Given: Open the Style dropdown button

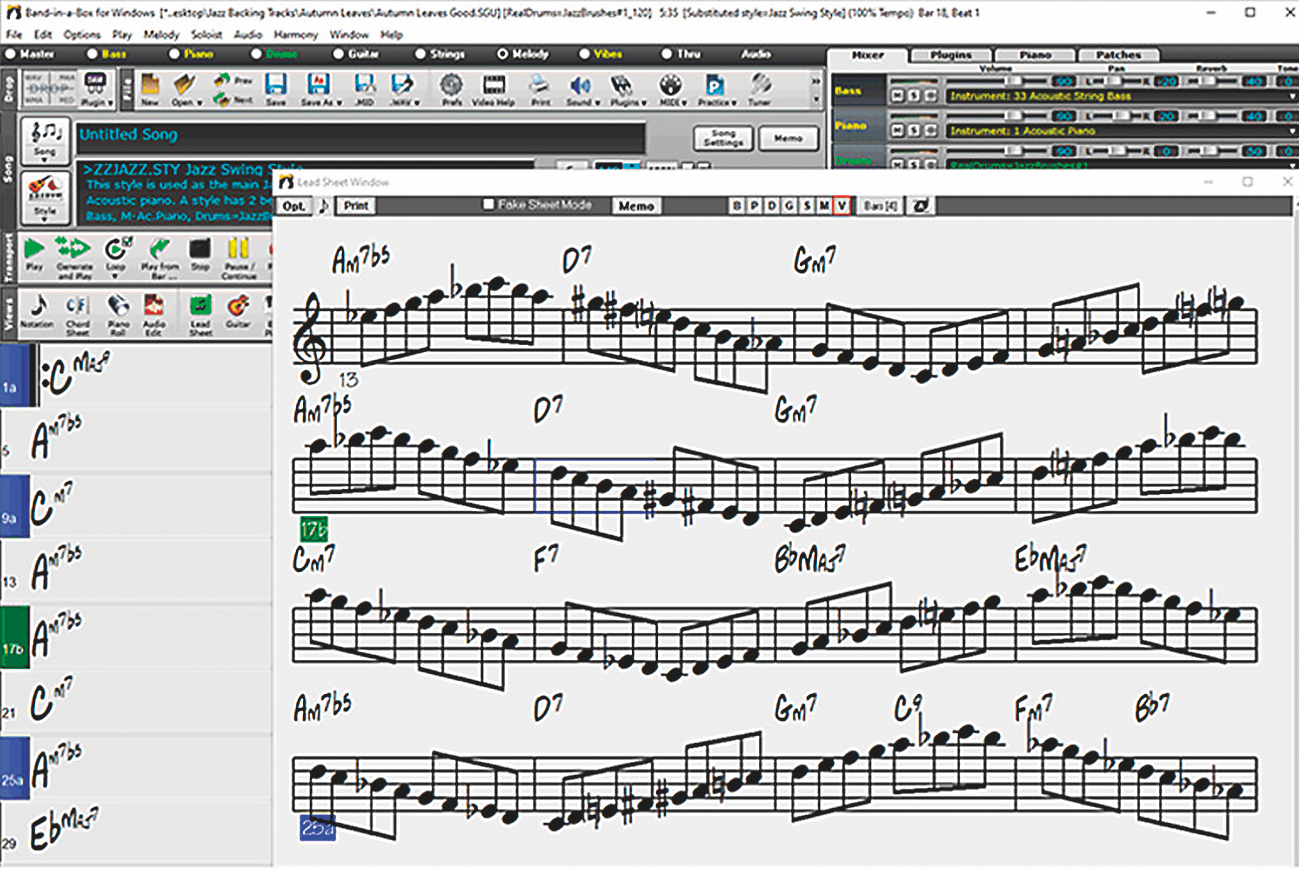Looking at the screenshot, I should (x=46, y=197).
